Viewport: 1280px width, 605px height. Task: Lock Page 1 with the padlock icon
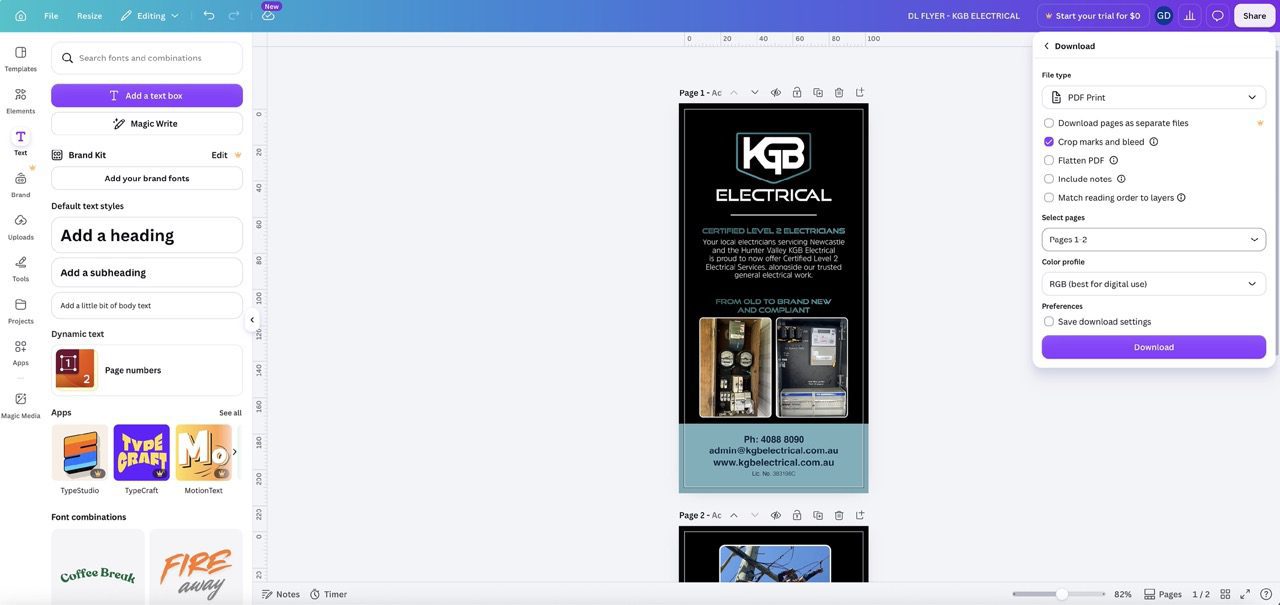point(797,93)
